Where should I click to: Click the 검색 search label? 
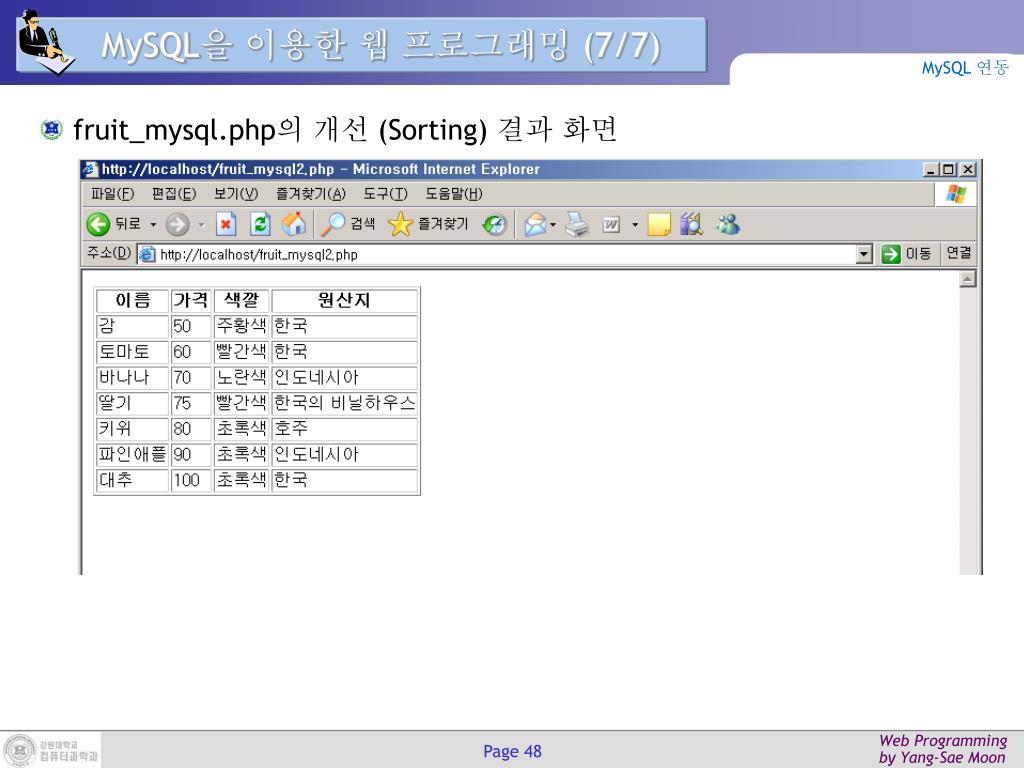click(363, 224)
